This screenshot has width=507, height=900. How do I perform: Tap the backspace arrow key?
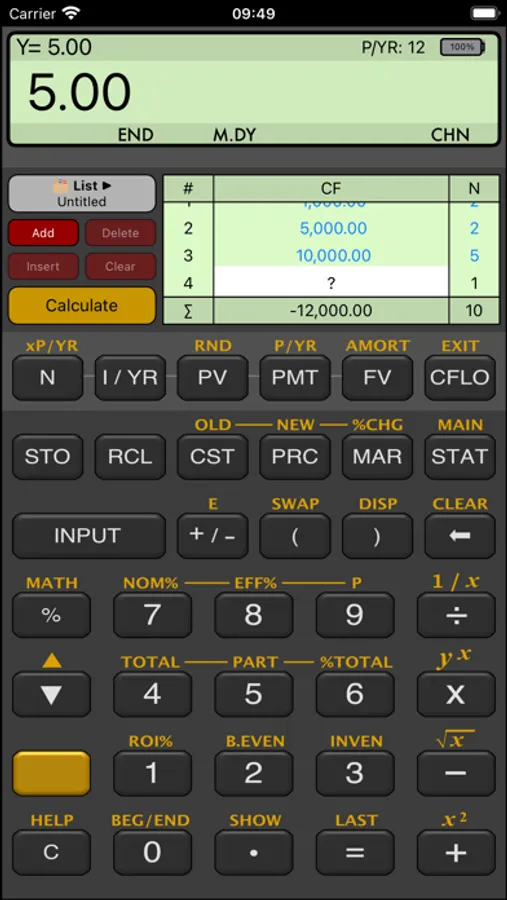(460, 536)
